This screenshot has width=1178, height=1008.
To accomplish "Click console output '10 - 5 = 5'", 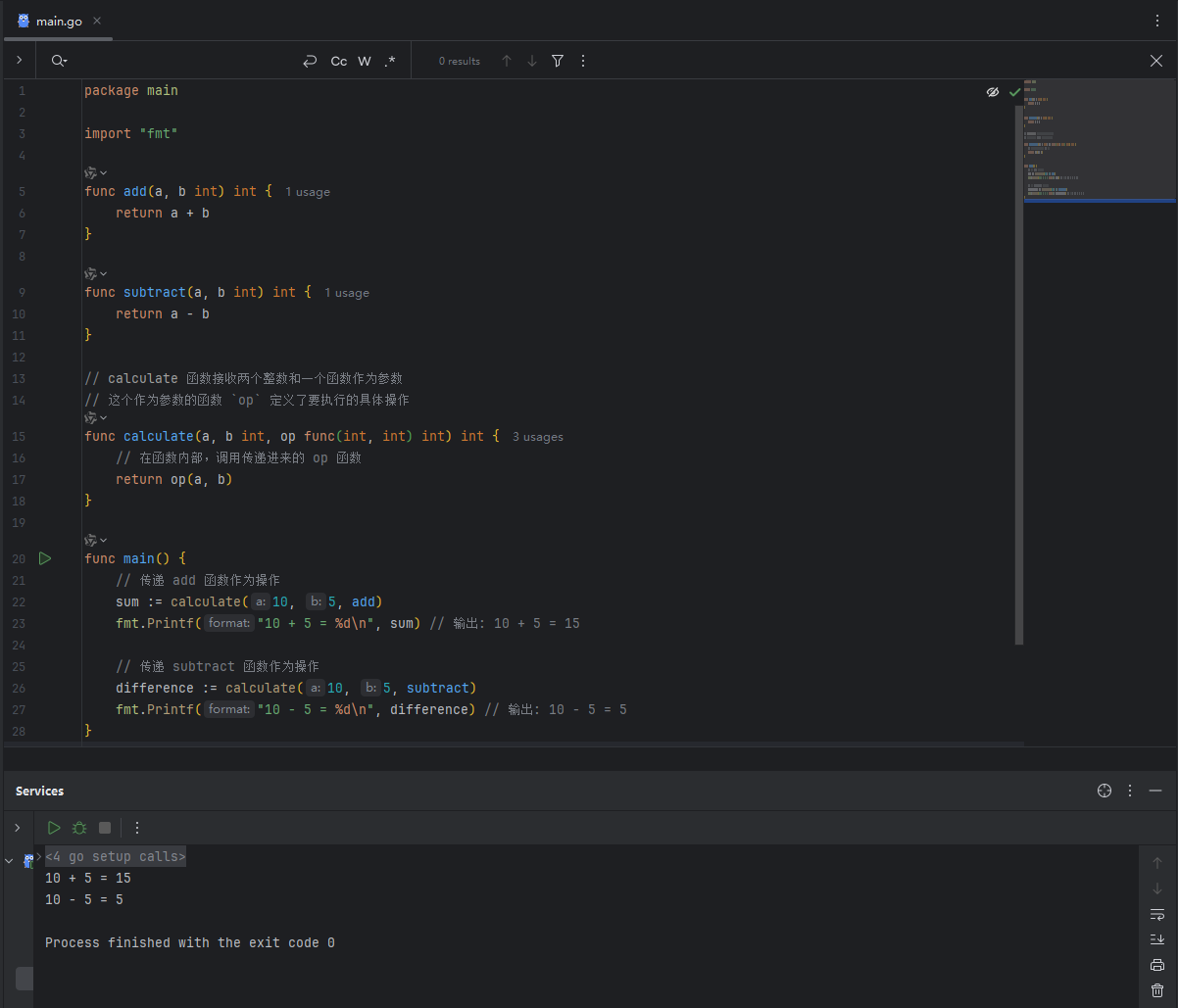I will point(84,899).
